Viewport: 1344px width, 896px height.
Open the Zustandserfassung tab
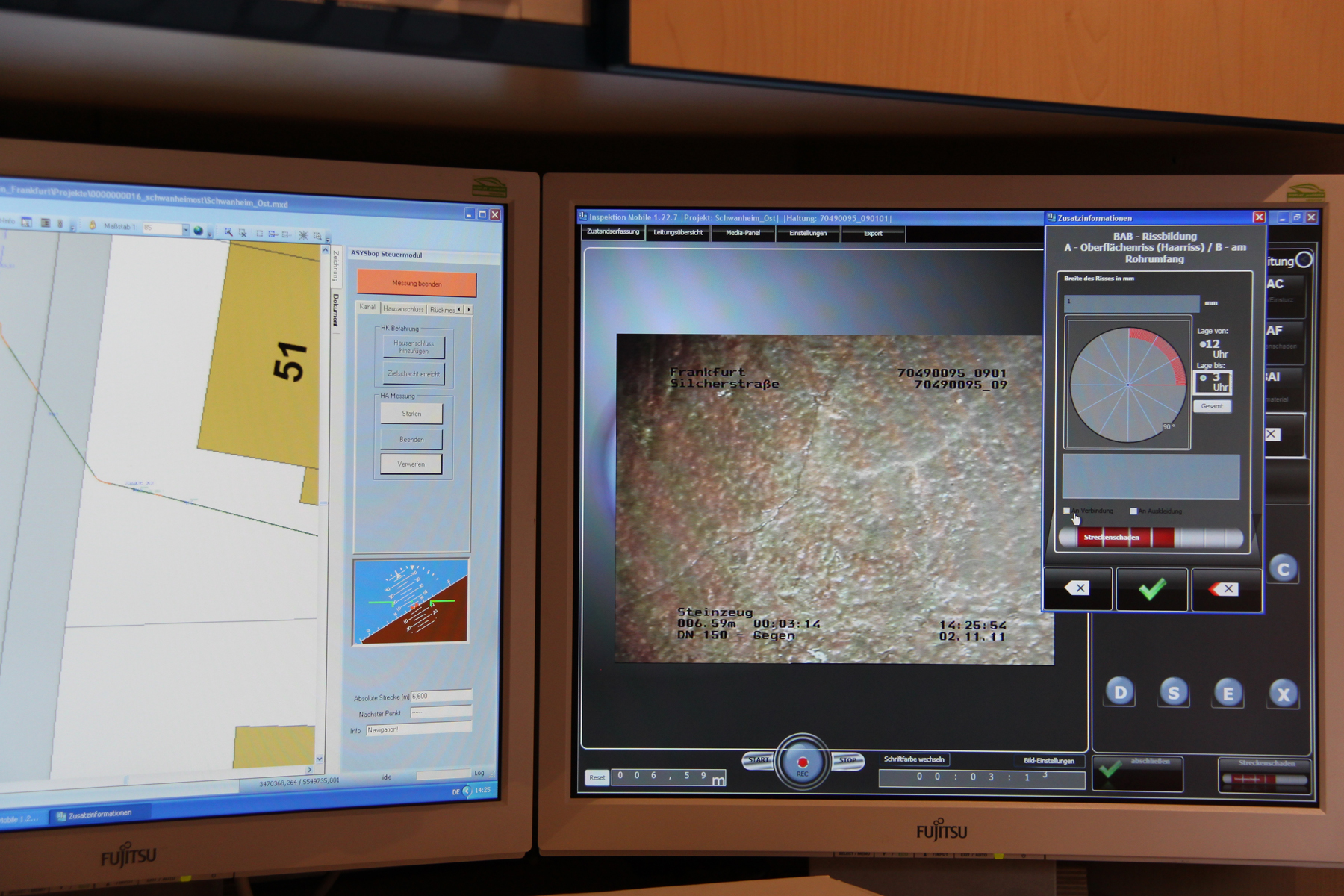click(x=613, y=232)
